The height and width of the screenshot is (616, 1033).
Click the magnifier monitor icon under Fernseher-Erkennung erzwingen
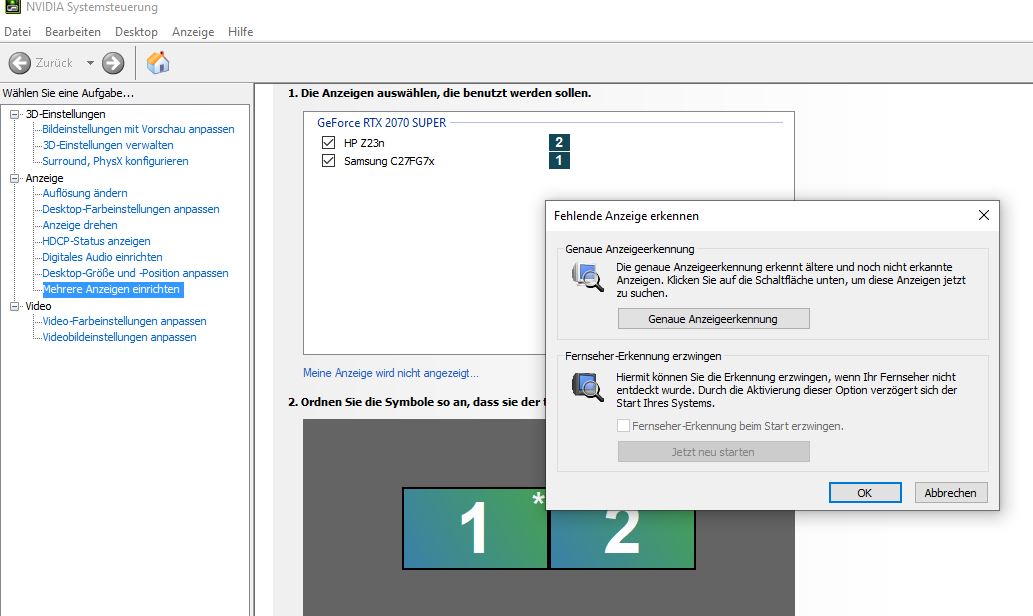(x=588, y=387)
